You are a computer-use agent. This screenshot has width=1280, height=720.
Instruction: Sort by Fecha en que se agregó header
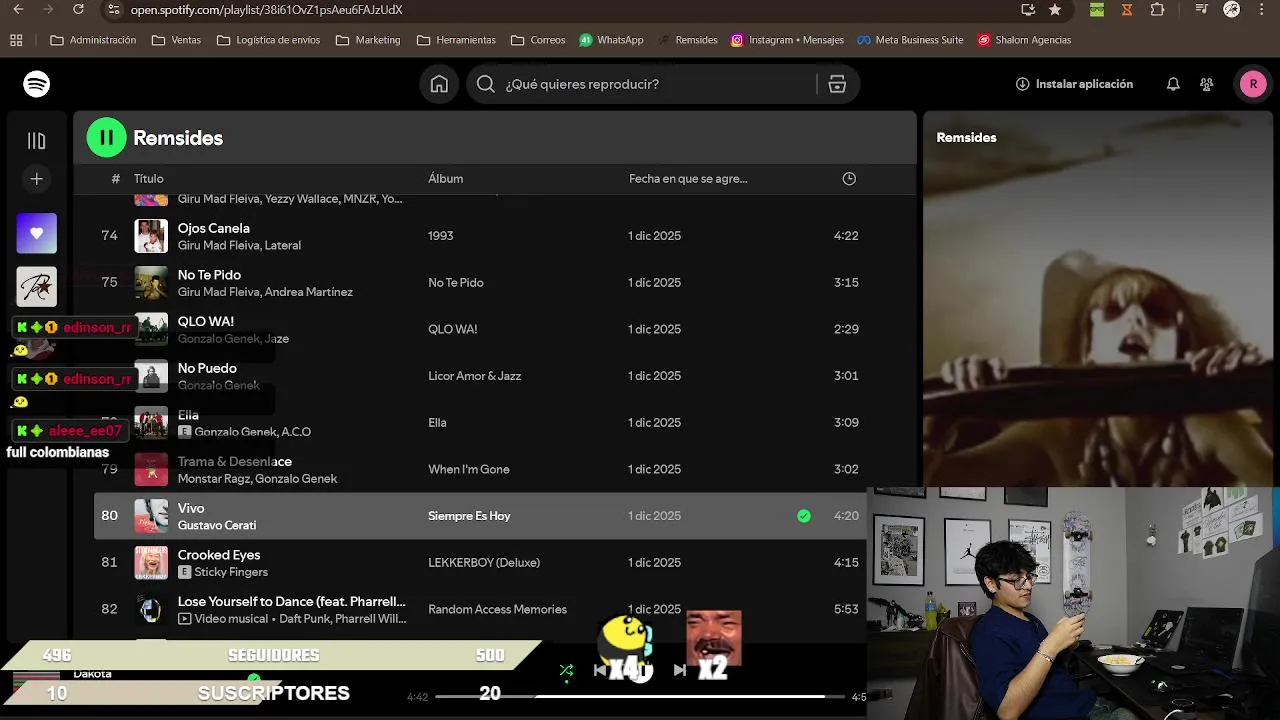coord(688,179)
